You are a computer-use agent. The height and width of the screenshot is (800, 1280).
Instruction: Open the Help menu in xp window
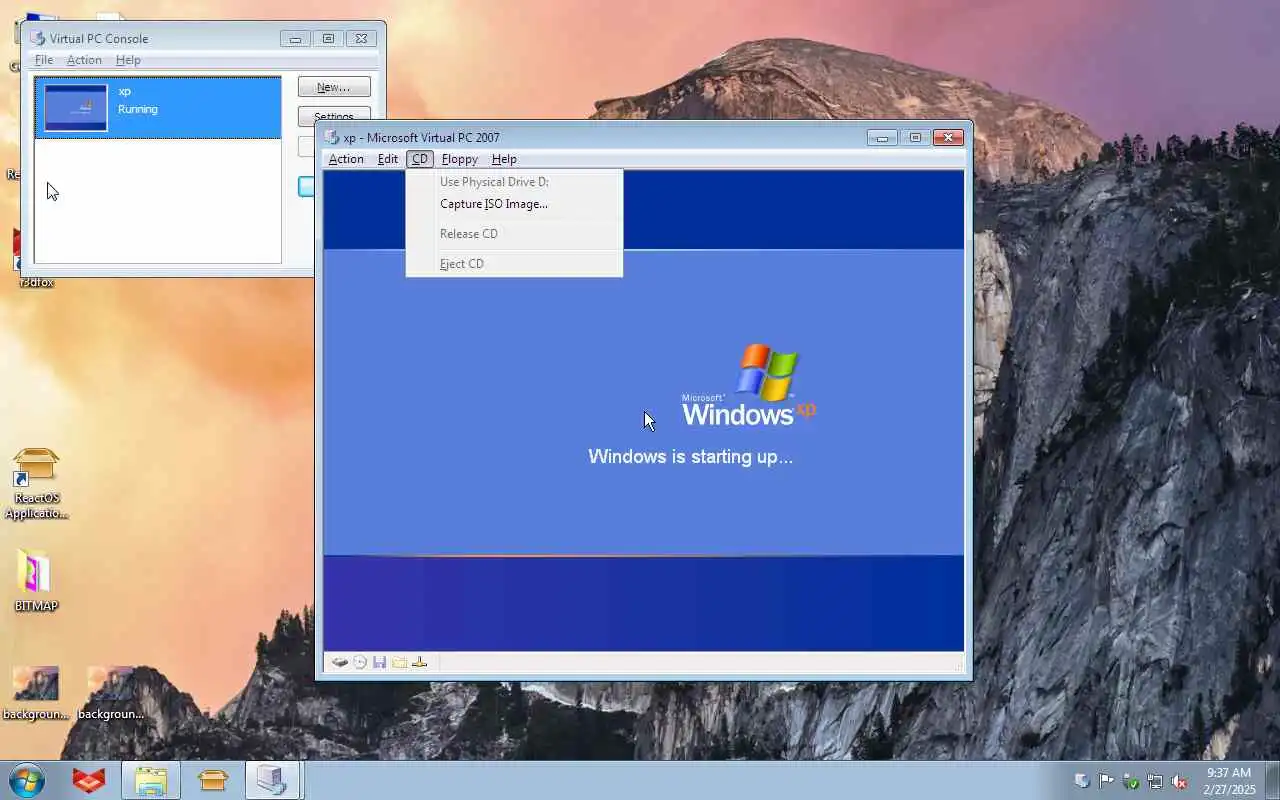504,159
